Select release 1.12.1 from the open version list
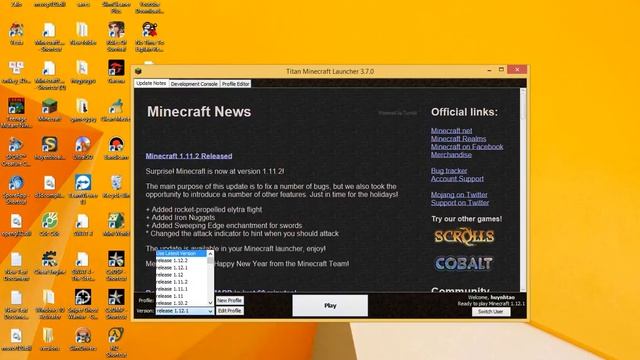640x360 pixels. [x=181, y=268]
